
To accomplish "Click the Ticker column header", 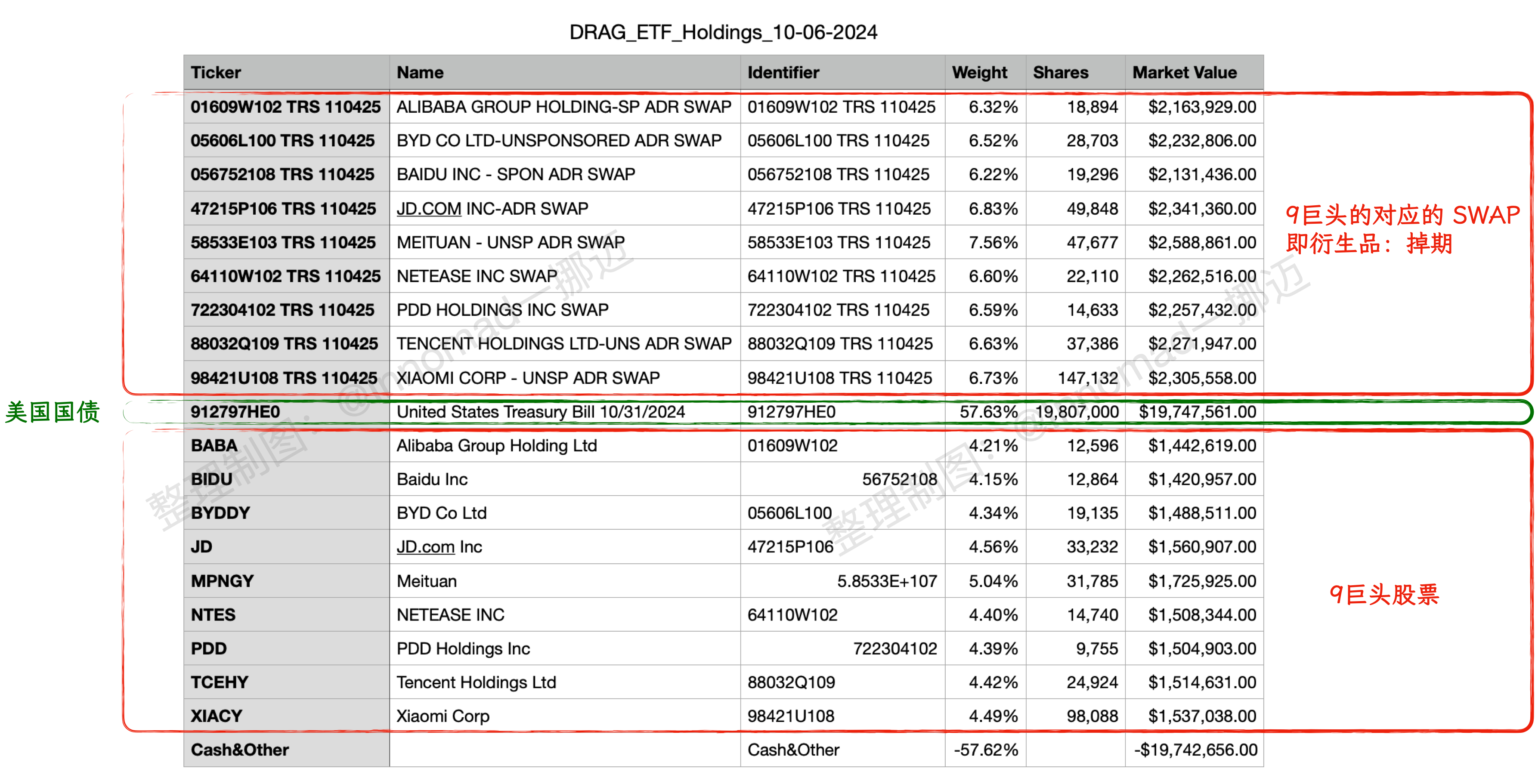I will tap(286, 73).
